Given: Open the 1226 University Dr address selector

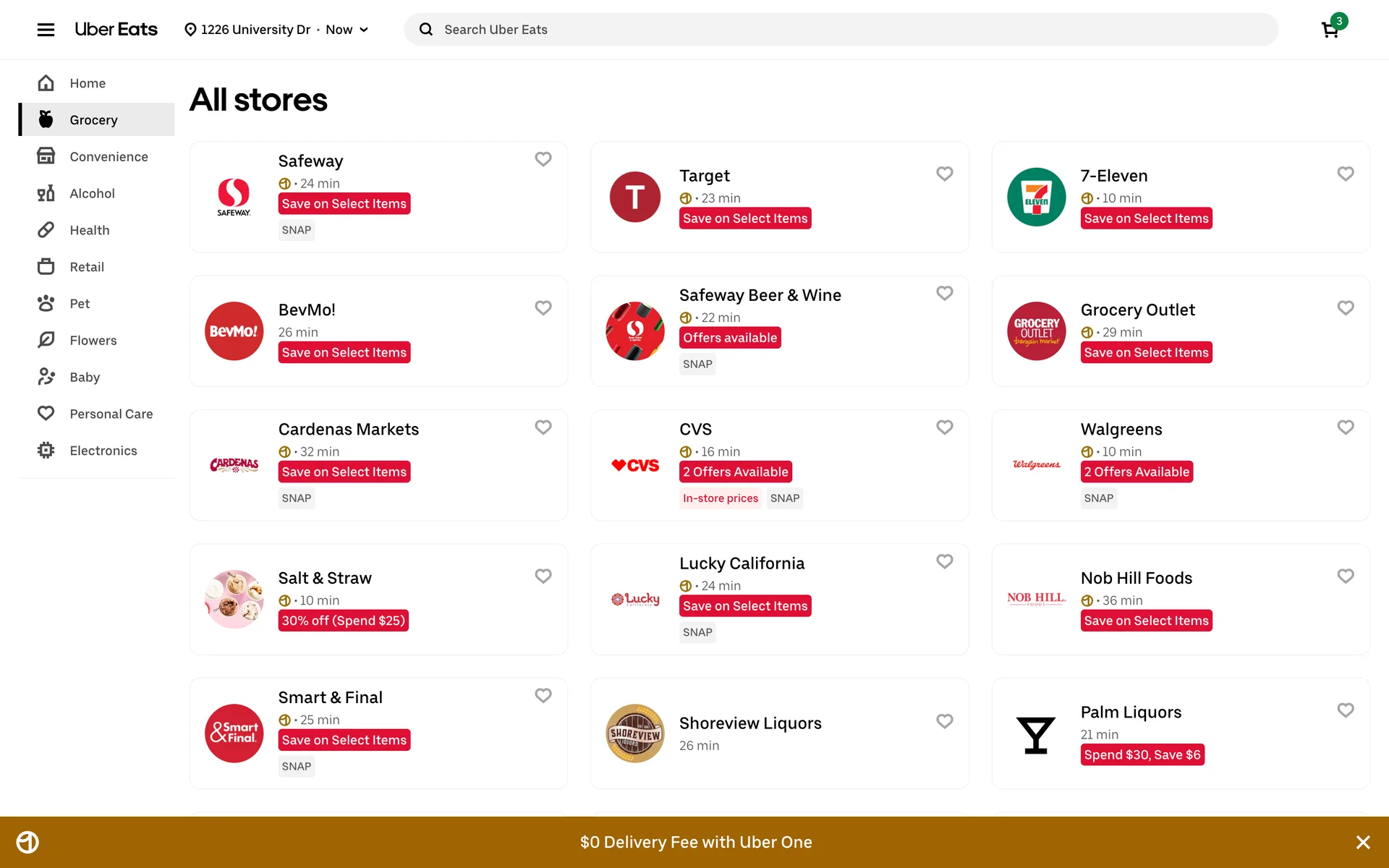Looking at the screenshot, I should (247, 30).
